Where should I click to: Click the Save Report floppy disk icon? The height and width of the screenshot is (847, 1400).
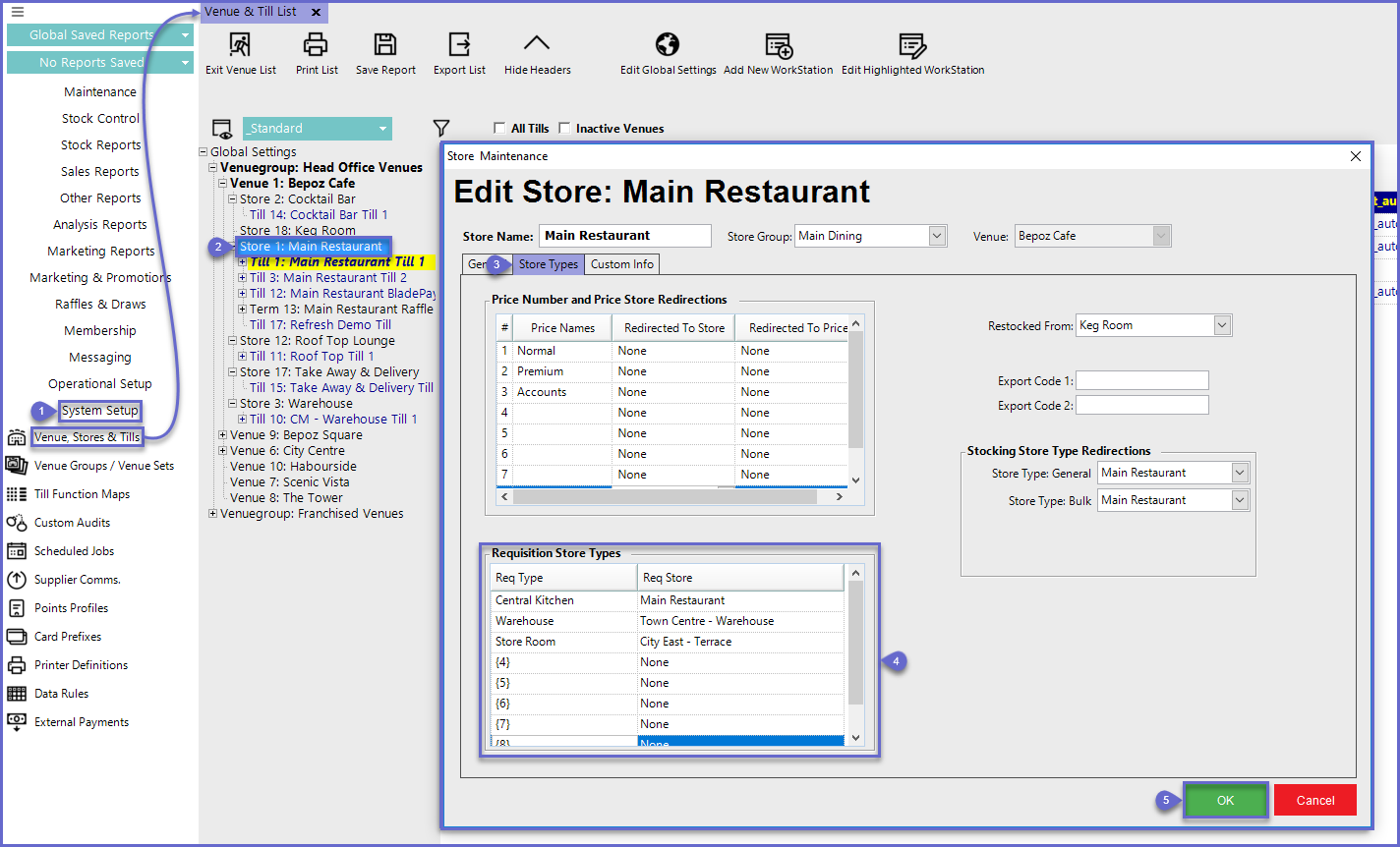(x=385, y=45)
